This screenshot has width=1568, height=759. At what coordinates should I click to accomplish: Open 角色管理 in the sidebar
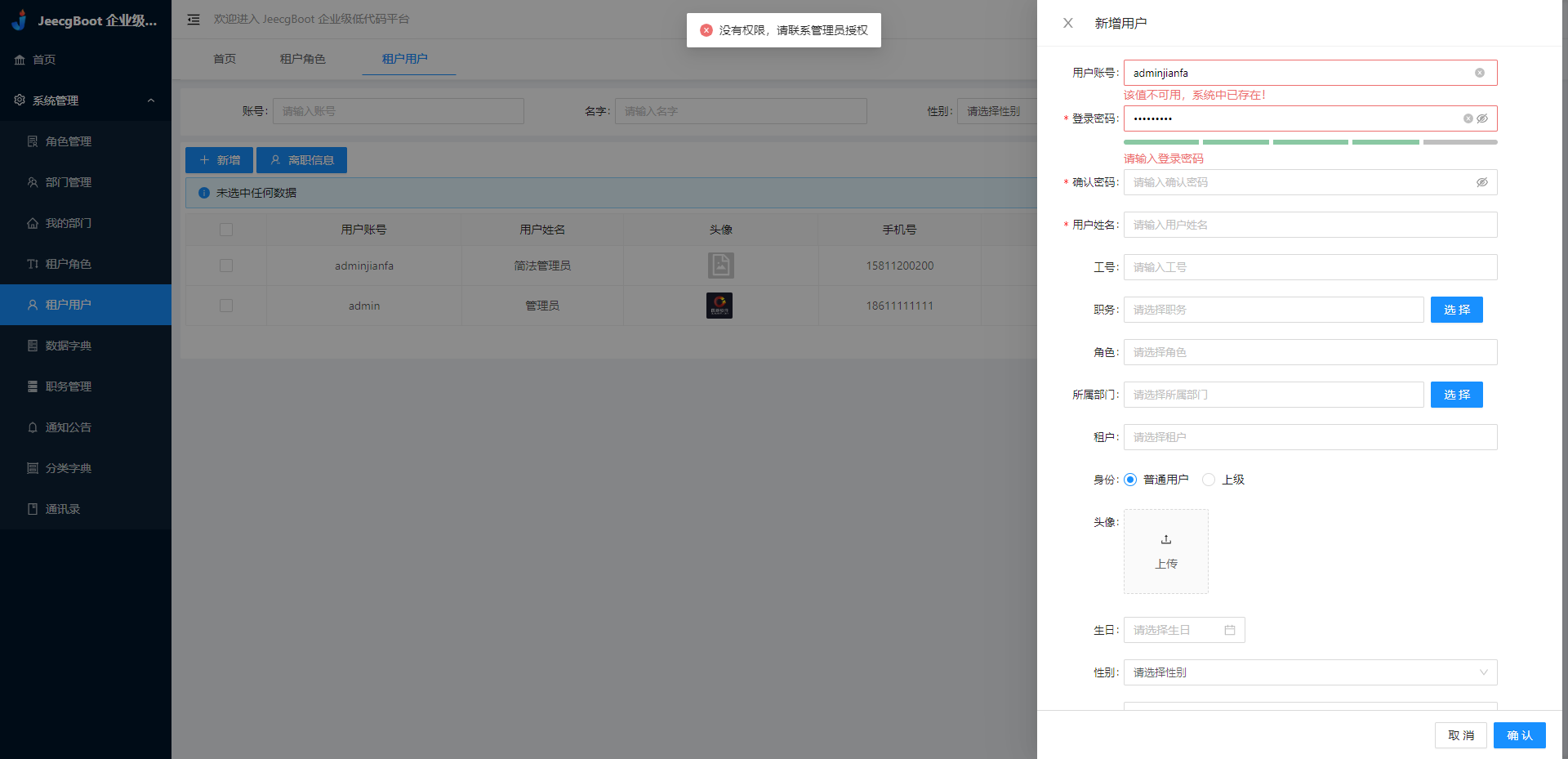tap(86, 141)
